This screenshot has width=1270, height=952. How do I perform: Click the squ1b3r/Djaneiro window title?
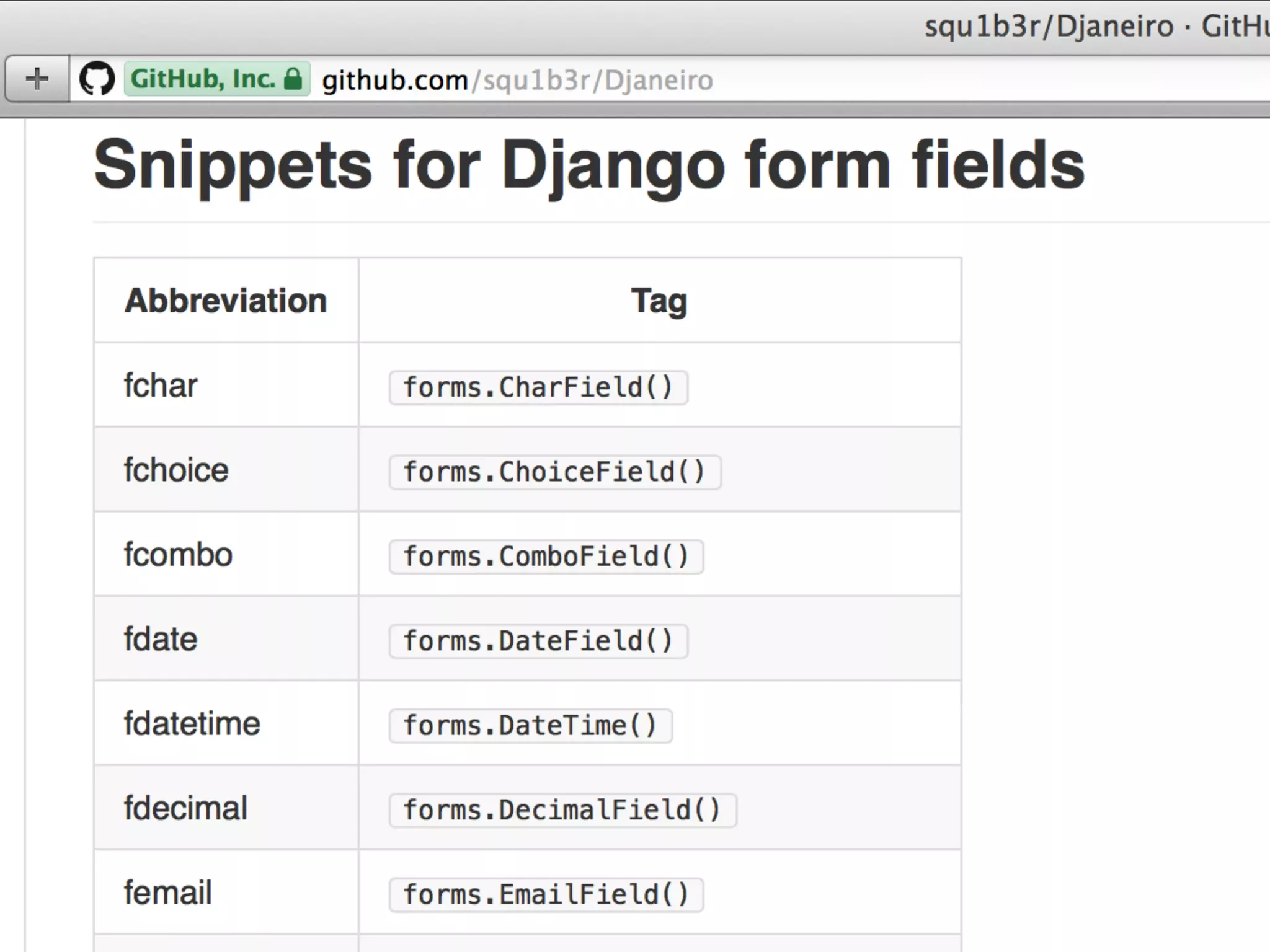click(1096, 27)
